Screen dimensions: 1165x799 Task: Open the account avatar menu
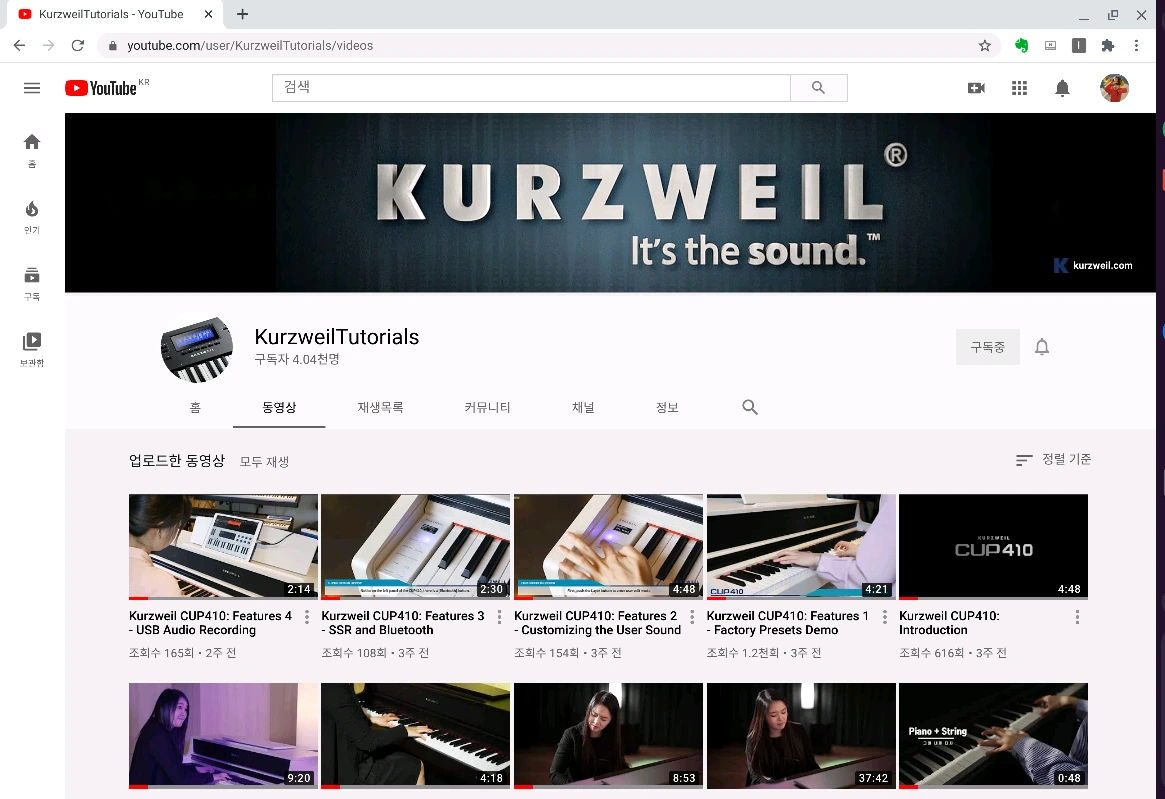[1114, 88]
